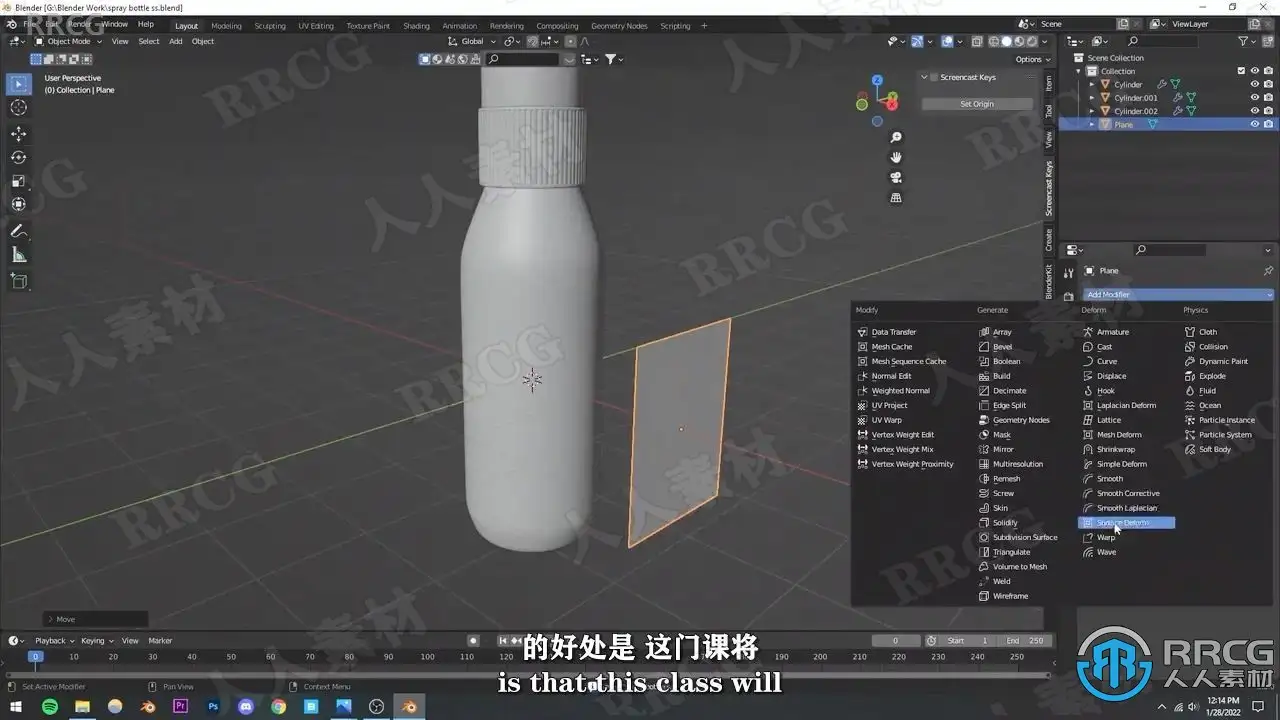
Task: Click the End frame field
Action: coord(1025,641)
